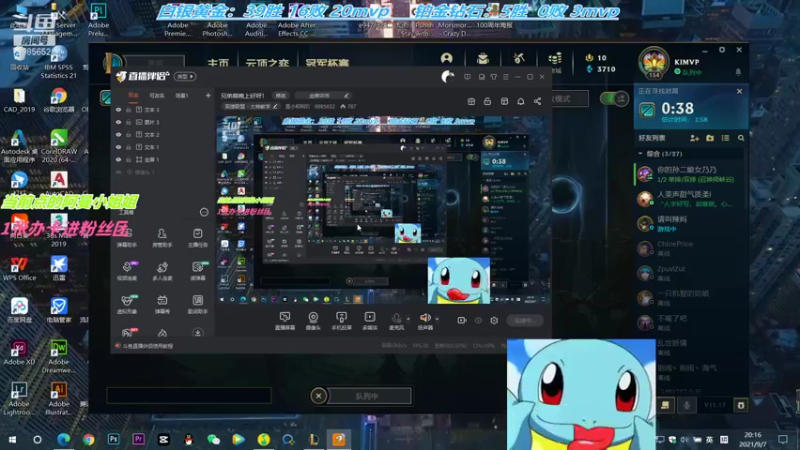Open the 虚拟形象 tool
800x450 pixels.
tap(127, 304)
